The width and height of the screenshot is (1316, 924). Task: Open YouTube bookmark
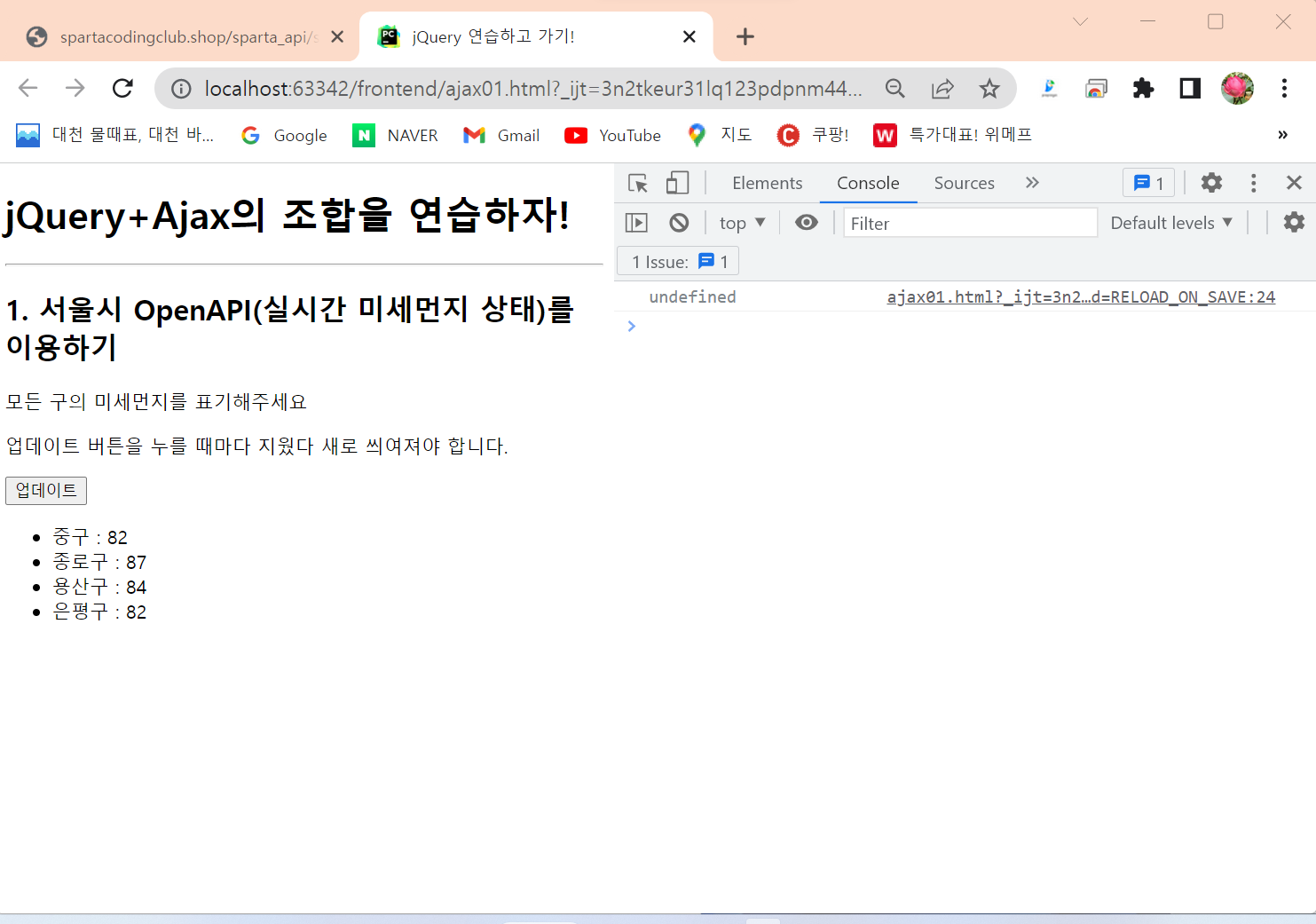613,135
